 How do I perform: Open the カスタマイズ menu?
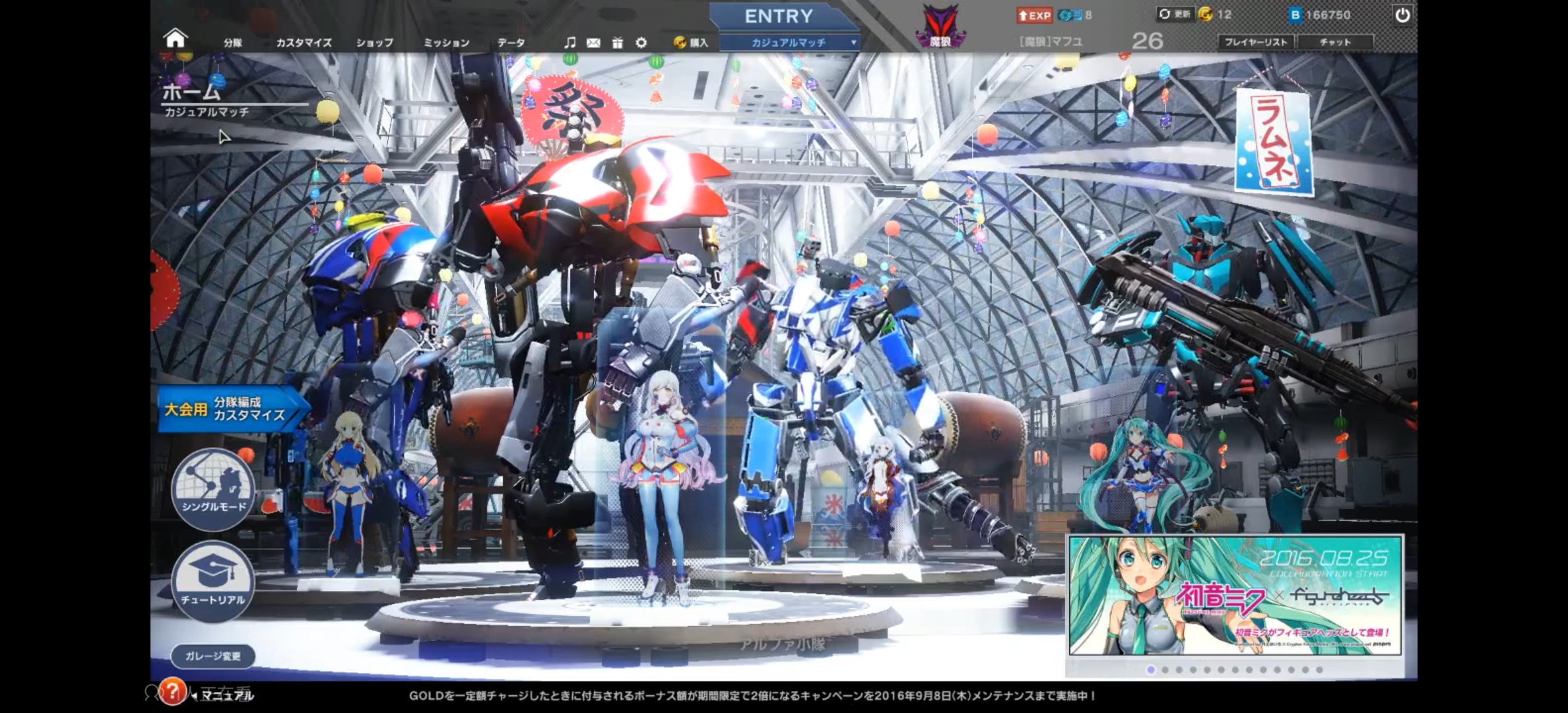point(304,43)
